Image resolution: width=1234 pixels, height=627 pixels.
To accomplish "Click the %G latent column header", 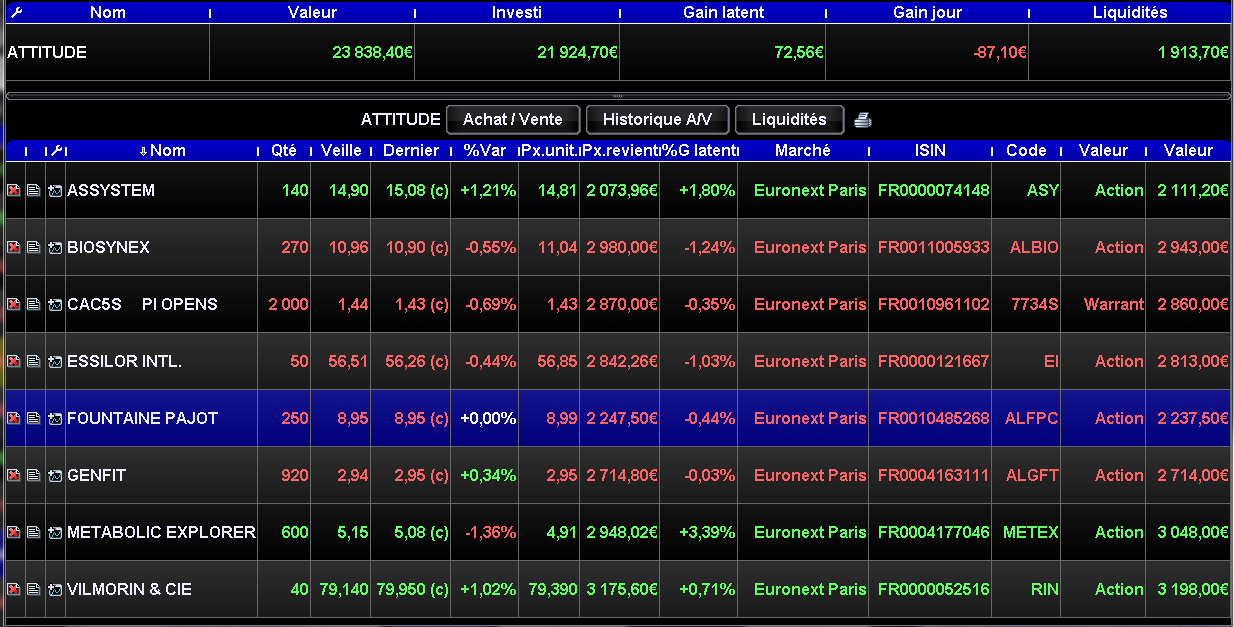I will (699, 150).
